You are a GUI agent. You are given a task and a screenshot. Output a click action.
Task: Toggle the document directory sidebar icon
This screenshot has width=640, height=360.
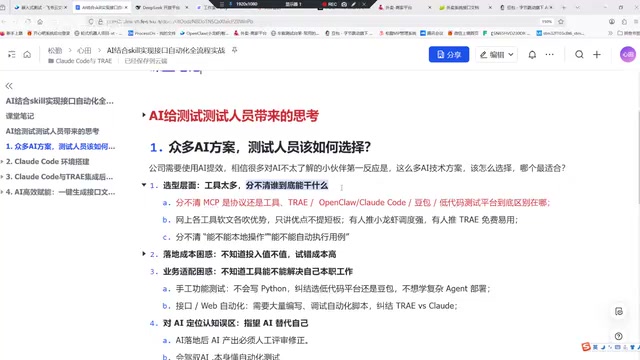click(x=11, y=54)
